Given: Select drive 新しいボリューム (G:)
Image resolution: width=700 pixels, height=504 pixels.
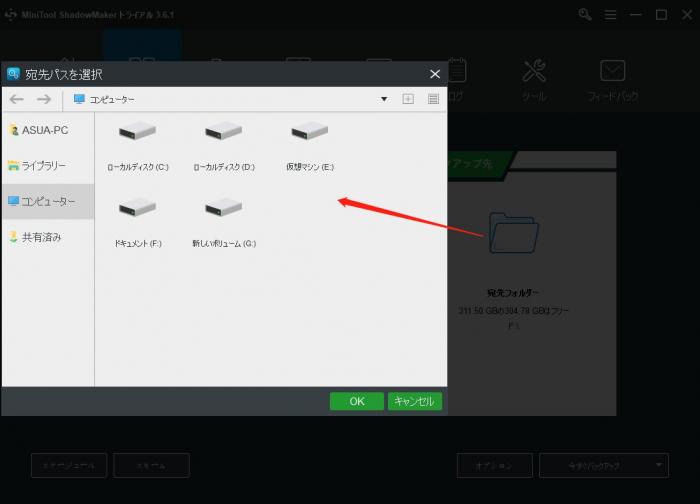Looking at the screenshot, I should pyautogui.click(x=224, y=223).
